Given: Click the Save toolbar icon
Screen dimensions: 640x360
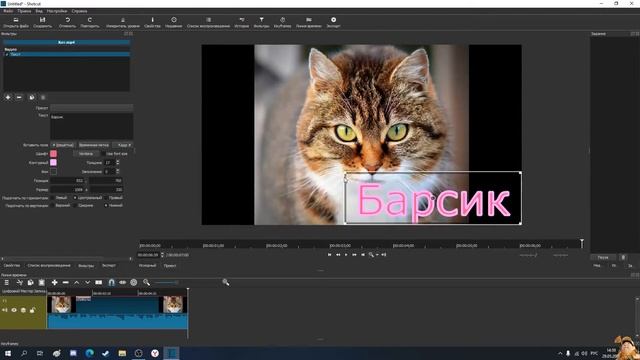Looking at the screenshot, I should (x=42, y=20).
